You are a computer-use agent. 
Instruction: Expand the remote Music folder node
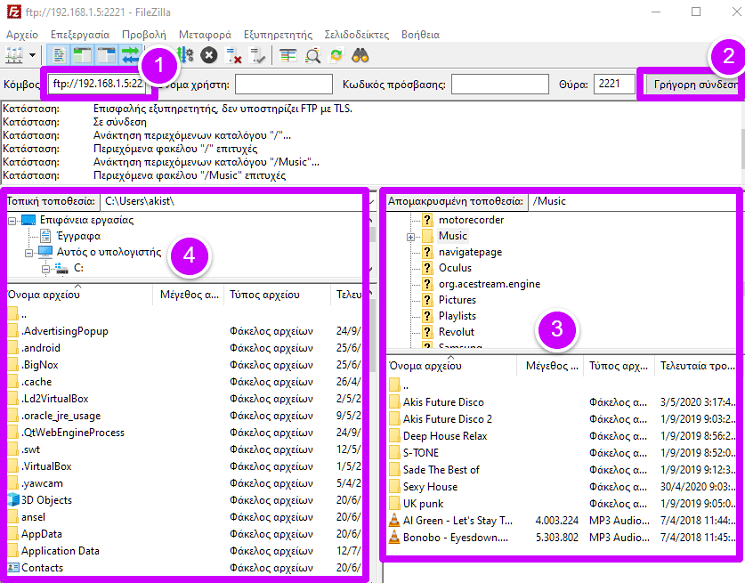(x=411, y=237)
